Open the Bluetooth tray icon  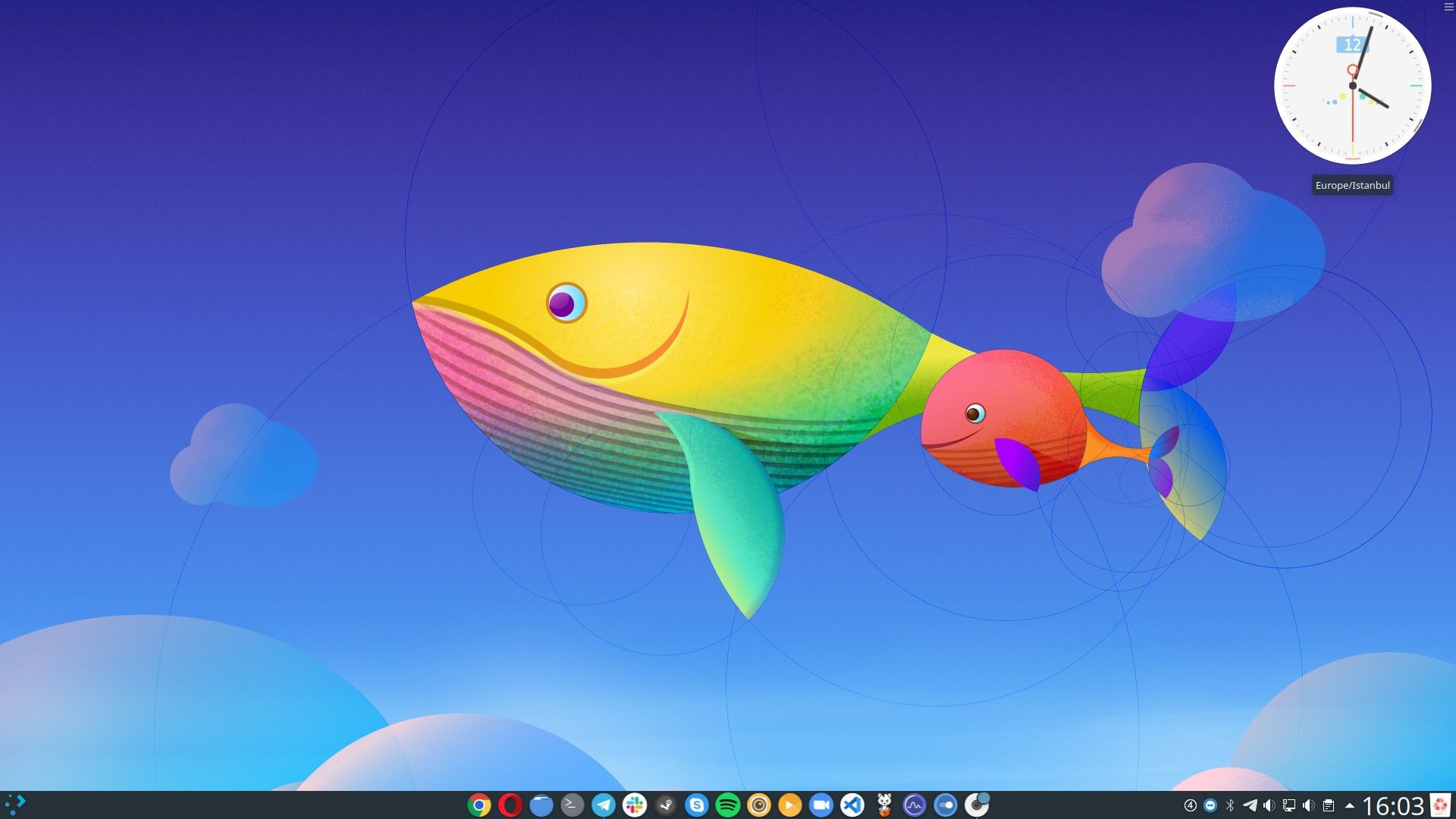coord(1230,805)
